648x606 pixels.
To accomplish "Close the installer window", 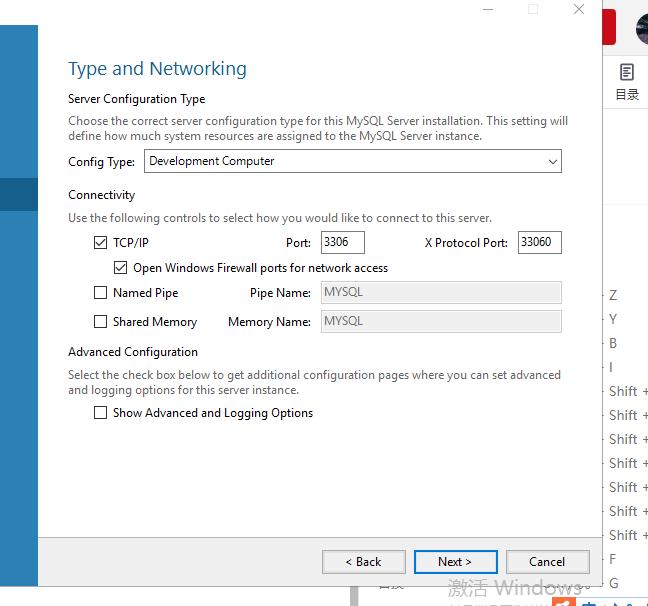I will tap(579, 9).
